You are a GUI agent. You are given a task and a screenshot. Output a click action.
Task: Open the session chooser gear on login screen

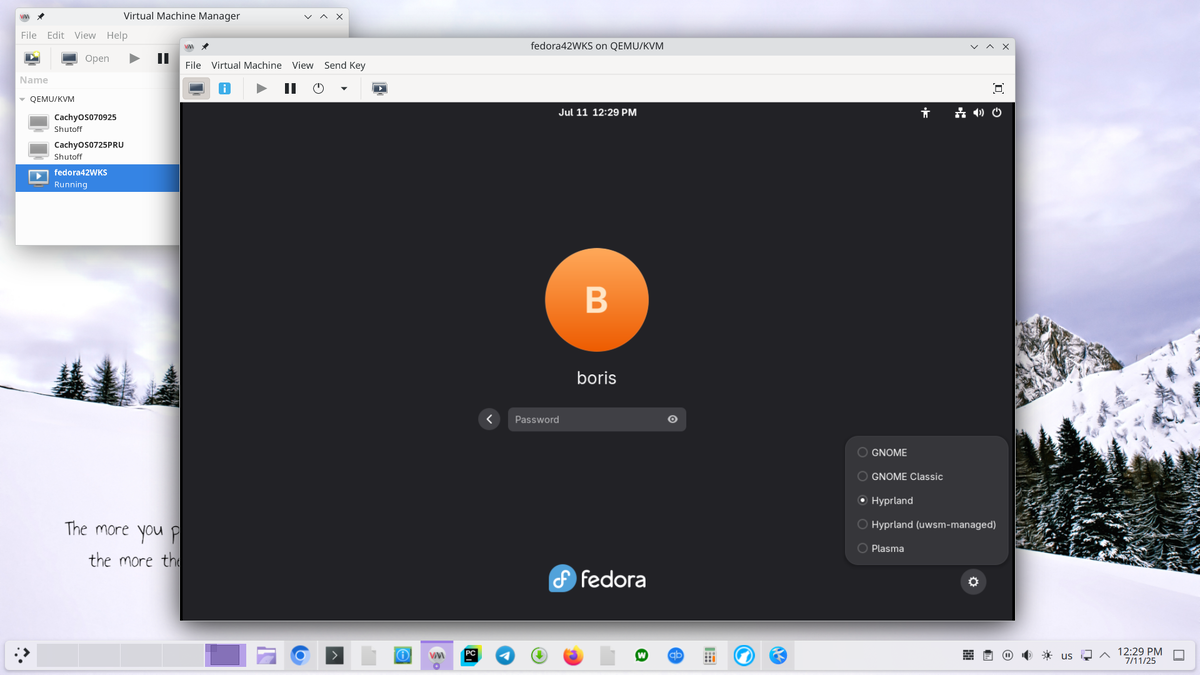[x=973, y=581]
